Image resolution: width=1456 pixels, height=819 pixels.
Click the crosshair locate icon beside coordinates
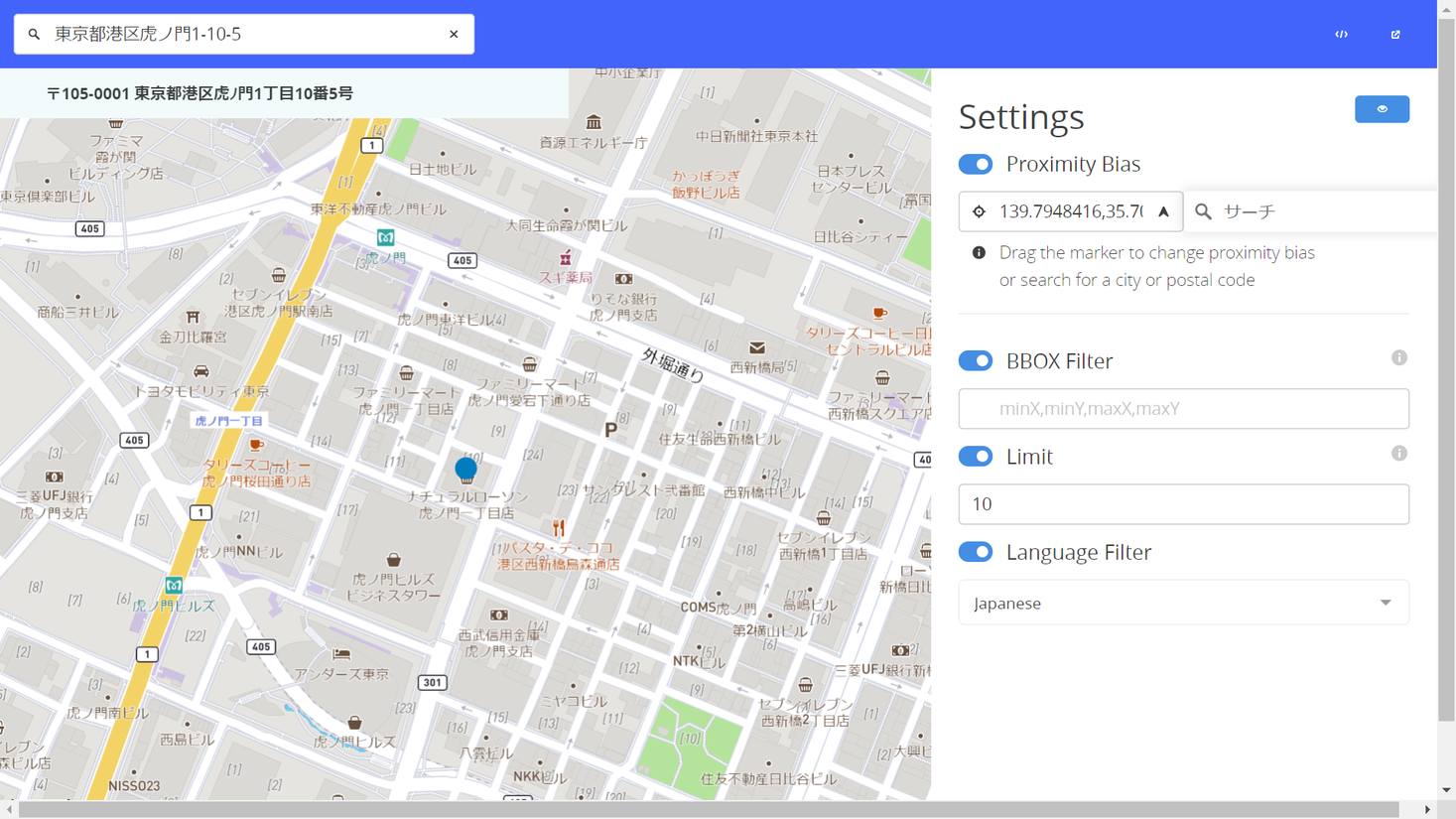click(x=980, y=210)
